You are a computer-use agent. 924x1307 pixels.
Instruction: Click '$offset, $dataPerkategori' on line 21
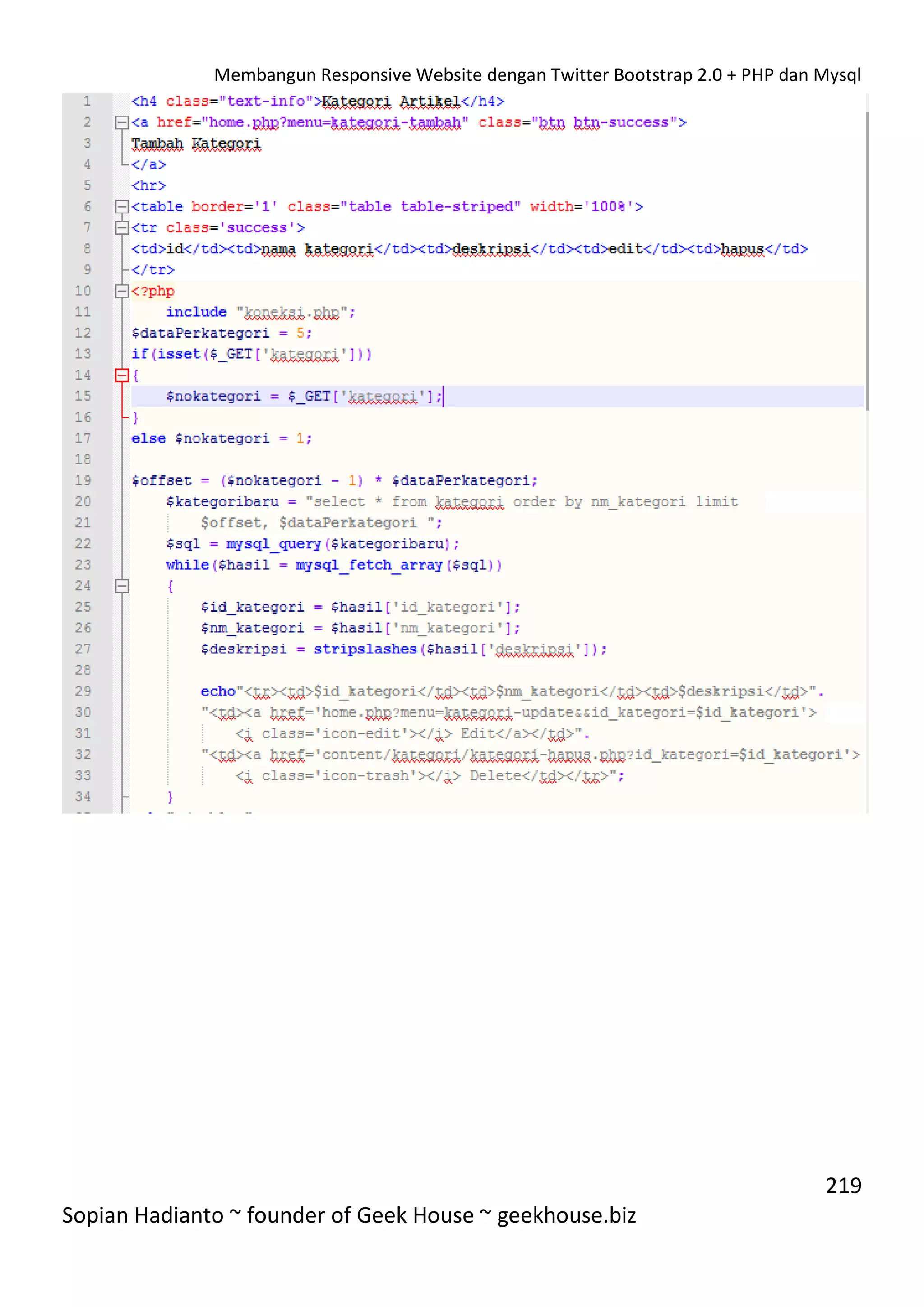pos(309,523)
